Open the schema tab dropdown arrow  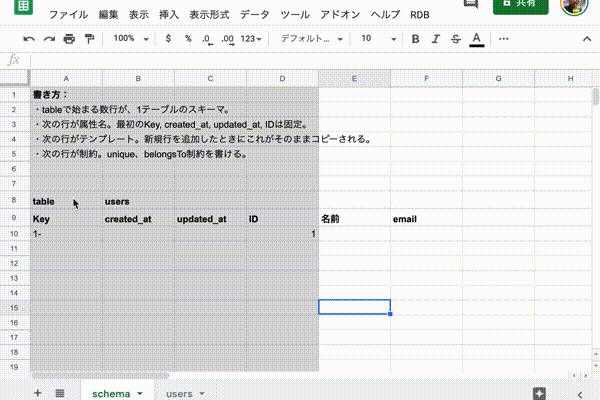point(140,393)
